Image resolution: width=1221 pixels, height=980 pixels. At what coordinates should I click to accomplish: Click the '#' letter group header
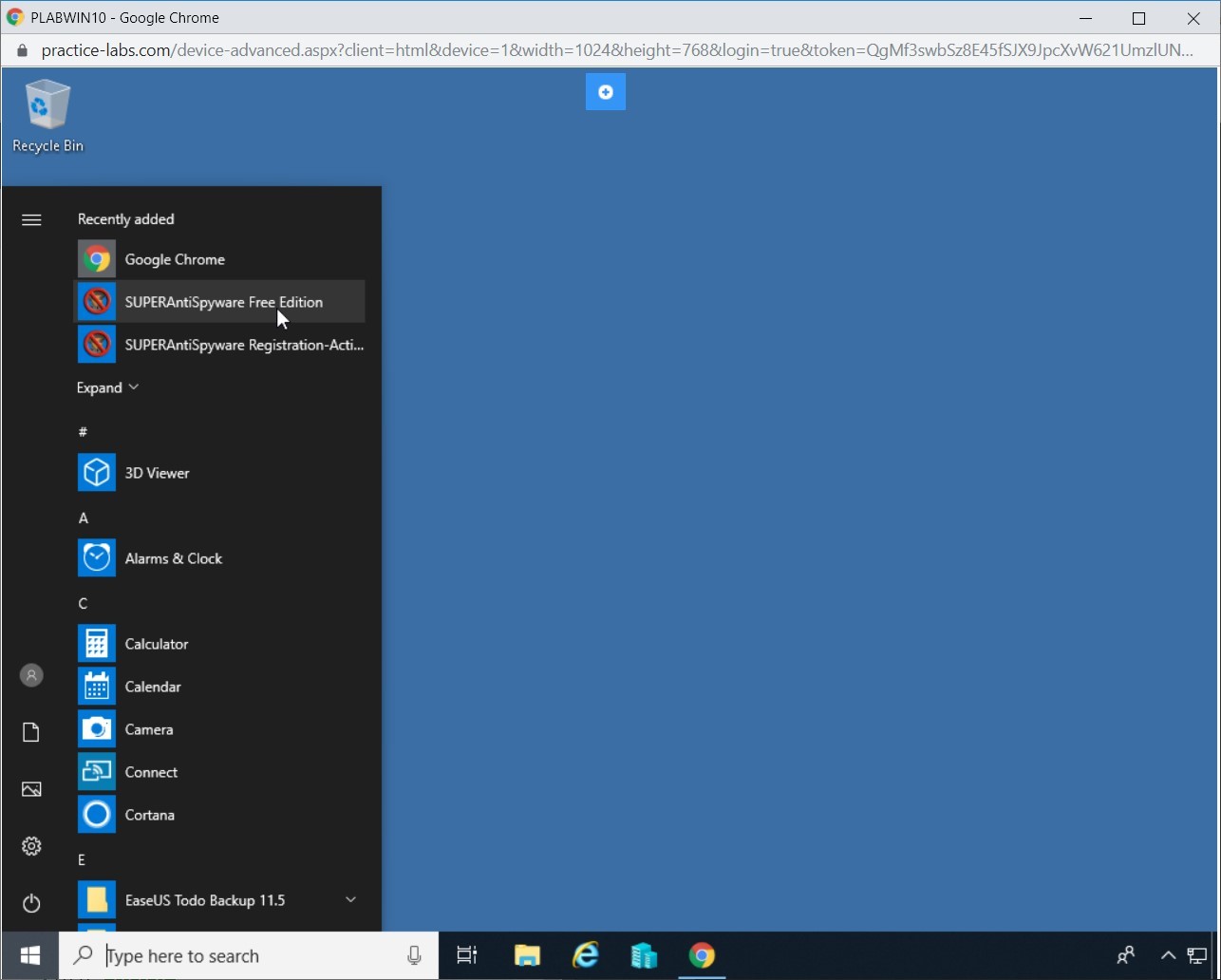(x=83, y=432)
